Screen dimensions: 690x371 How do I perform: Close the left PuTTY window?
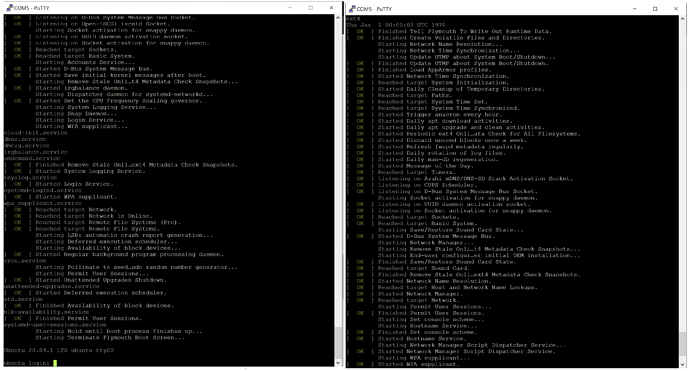(331, 8)
